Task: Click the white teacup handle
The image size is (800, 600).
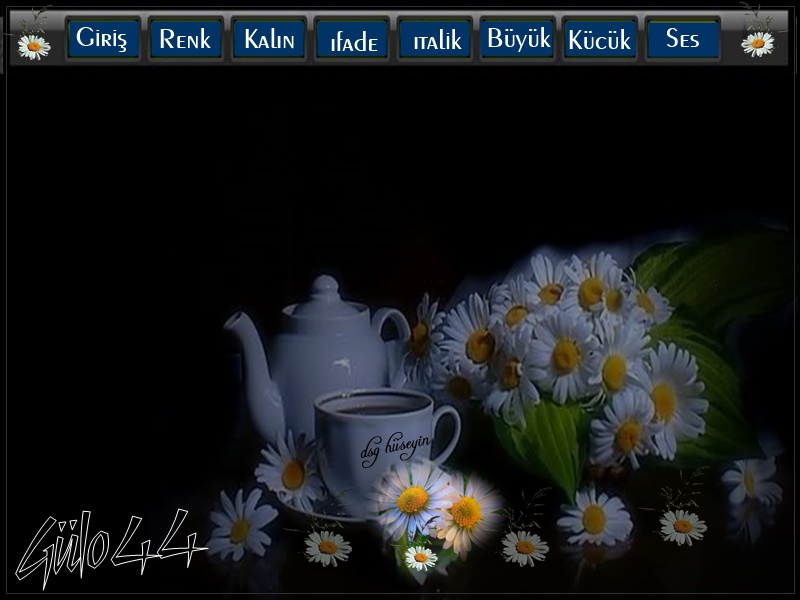Action: pyautogui.click(x=448, y=430)
